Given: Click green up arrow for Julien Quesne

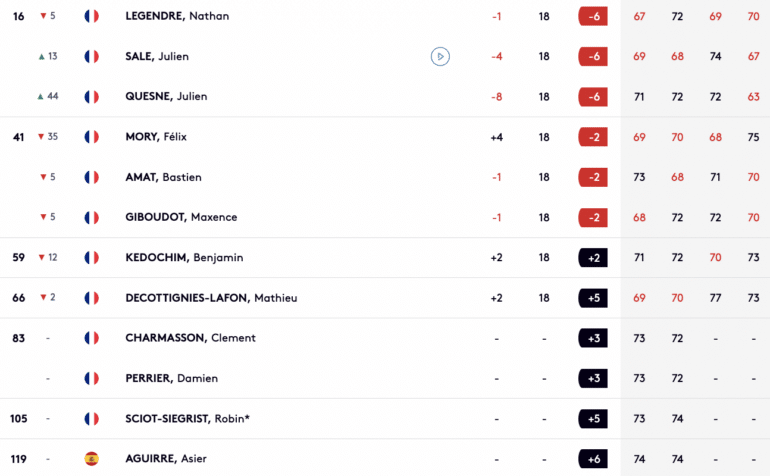Looking at the screenshot, I should point(41,97).
